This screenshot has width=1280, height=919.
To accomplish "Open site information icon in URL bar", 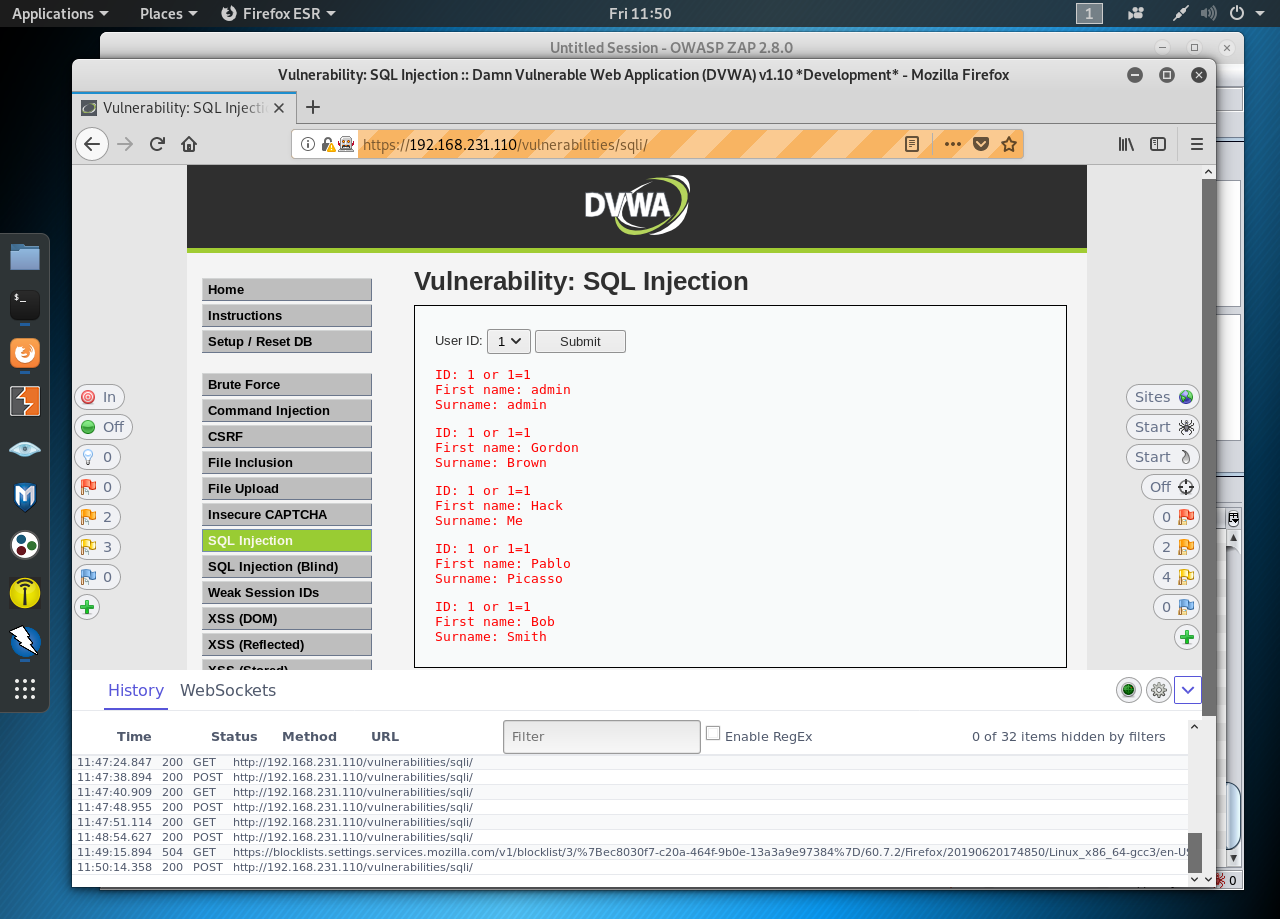I will coord(308,144).
